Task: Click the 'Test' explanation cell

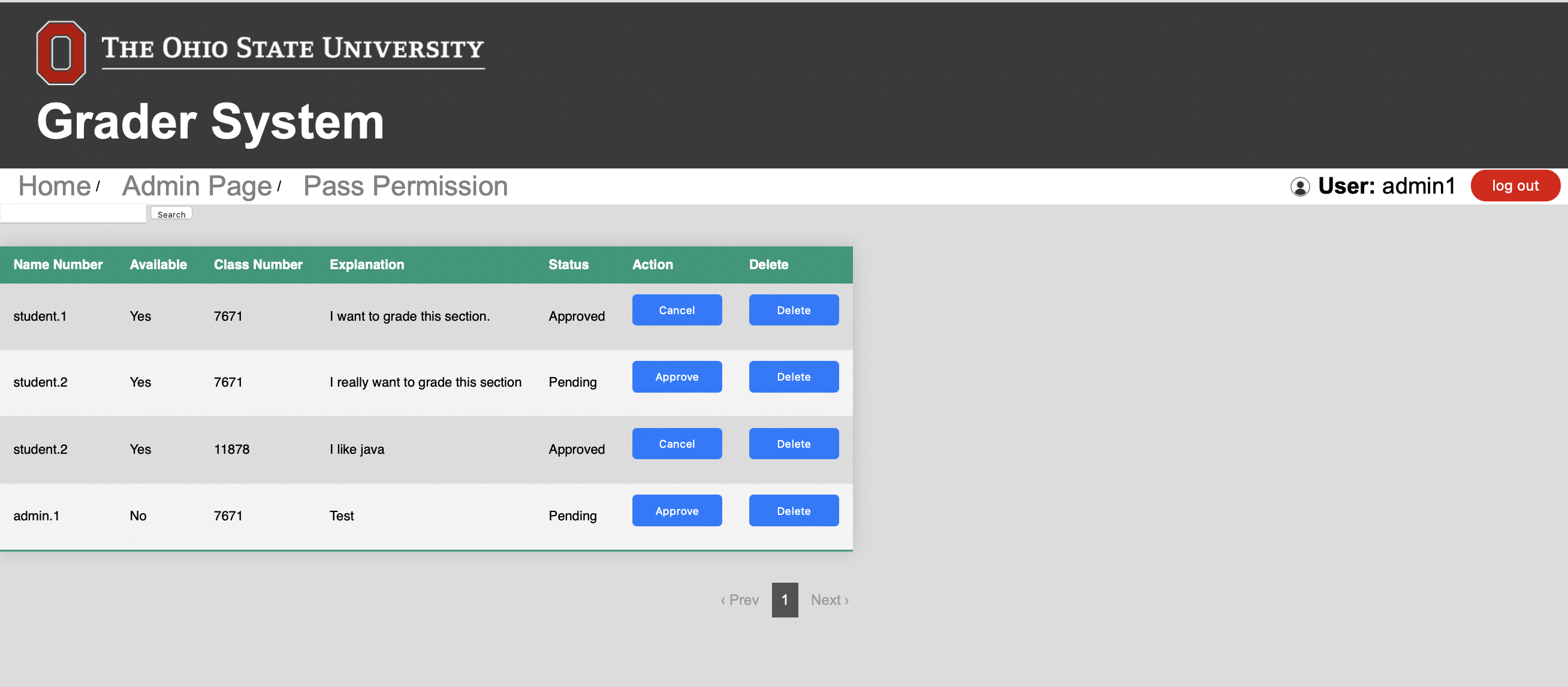Action: pyautogui.click(x=342, y=516)
